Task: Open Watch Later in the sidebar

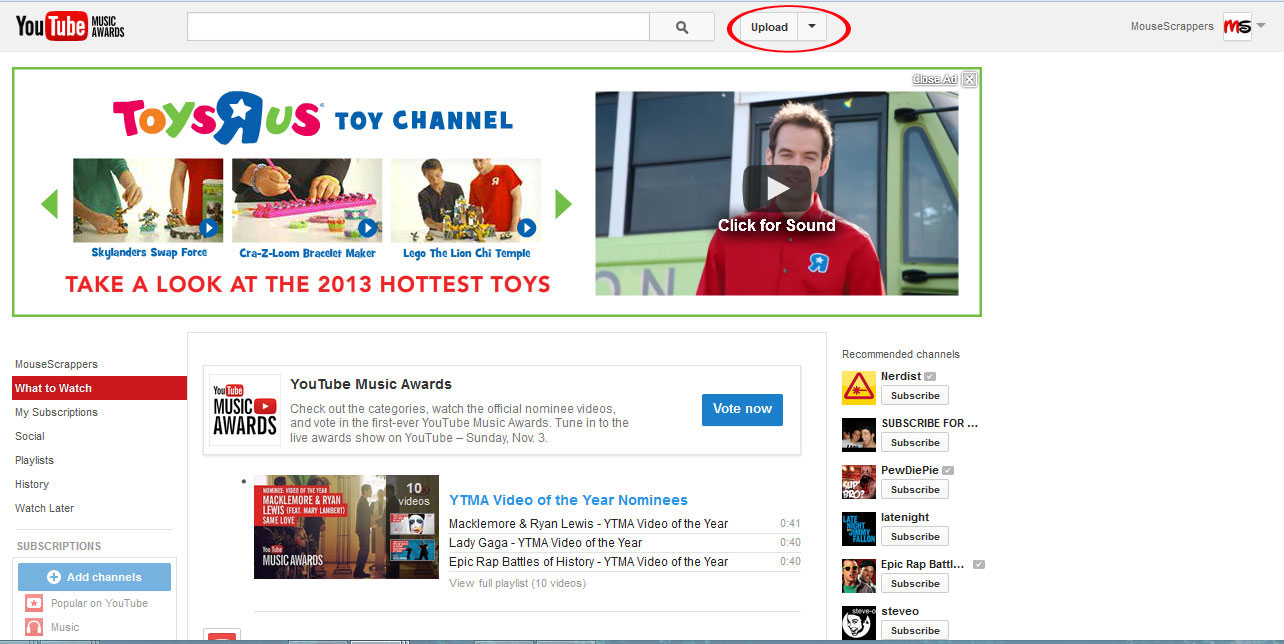Action: (45, 508)
